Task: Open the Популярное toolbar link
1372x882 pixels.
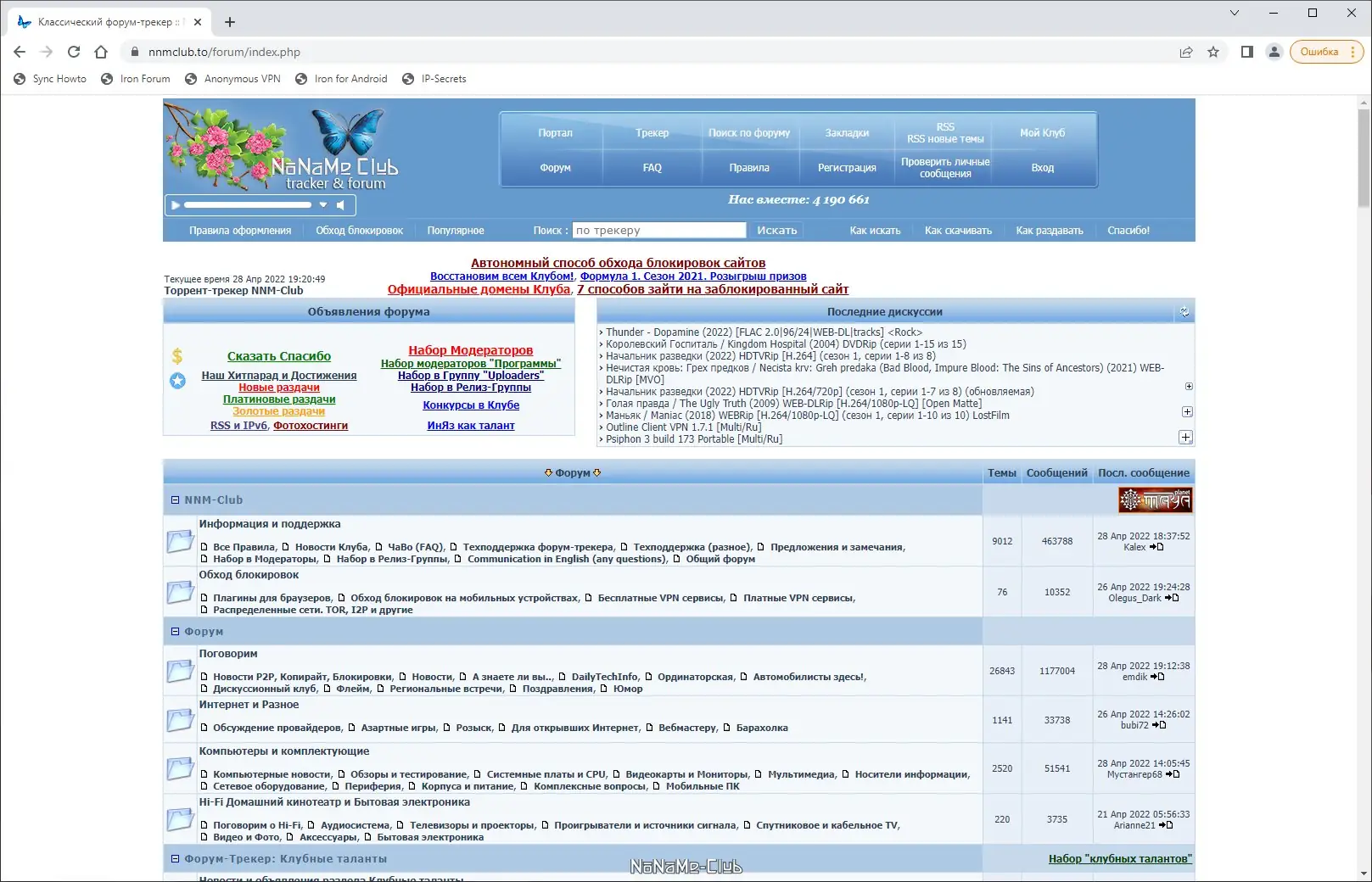Action: (456, 231)
